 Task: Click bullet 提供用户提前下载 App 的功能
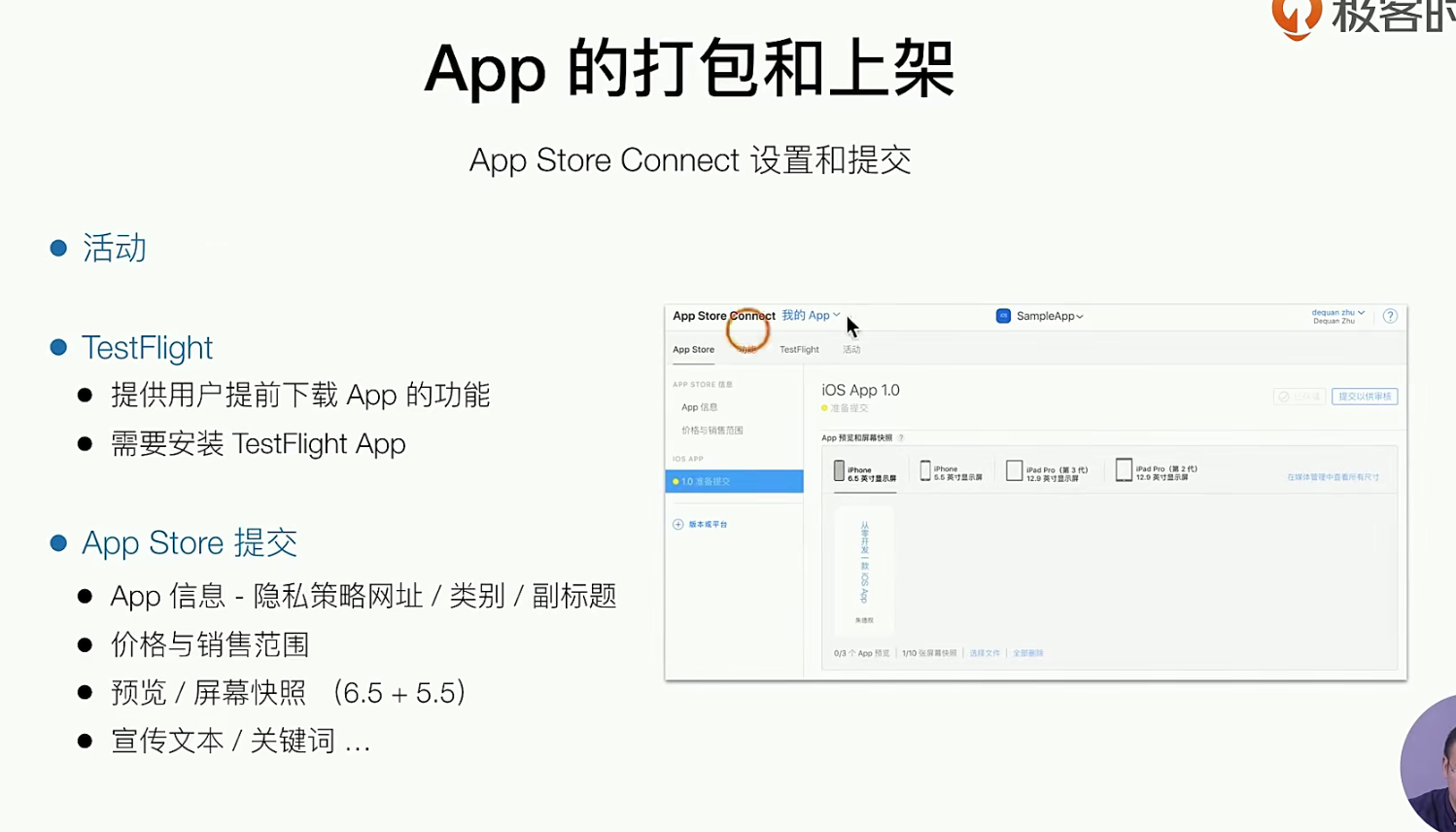coord(300,396)
